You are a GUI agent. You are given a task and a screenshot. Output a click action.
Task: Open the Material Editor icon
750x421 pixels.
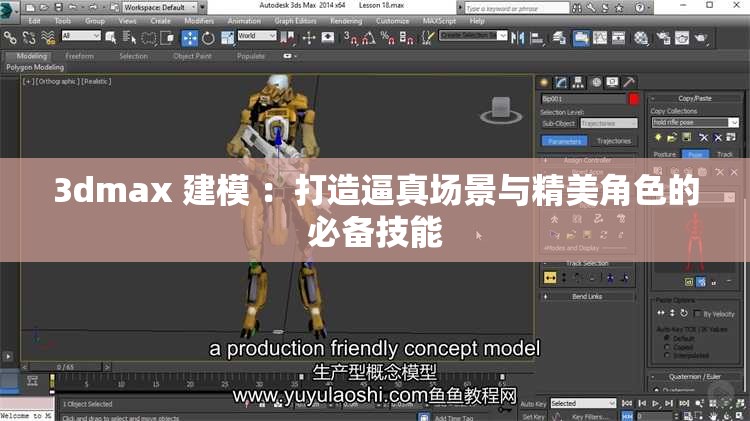tap(641, 38)
